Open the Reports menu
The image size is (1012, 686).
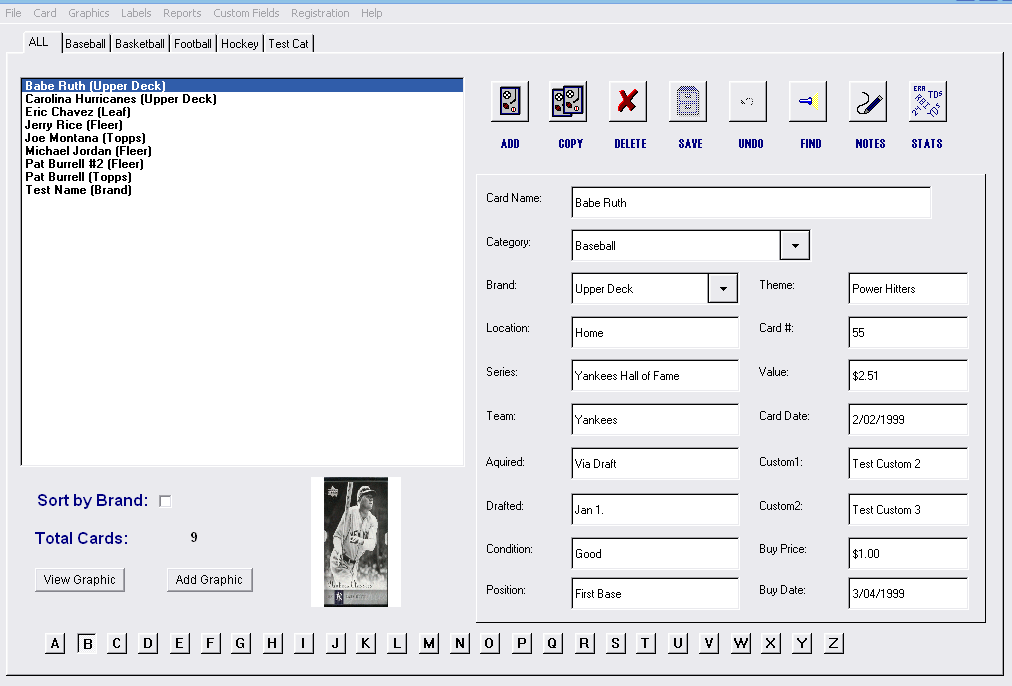181,13
